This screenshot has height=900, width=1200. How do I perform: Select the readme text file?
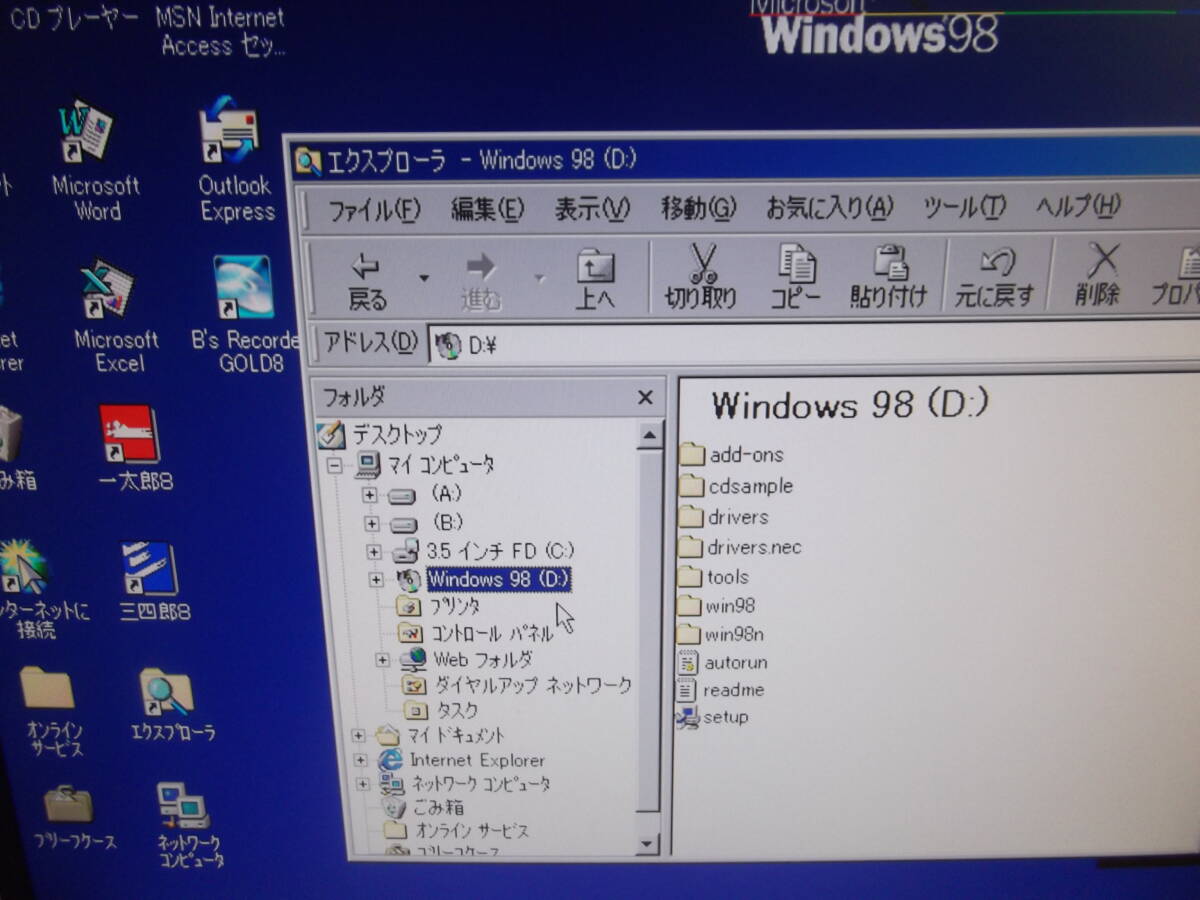coord(720,690)
